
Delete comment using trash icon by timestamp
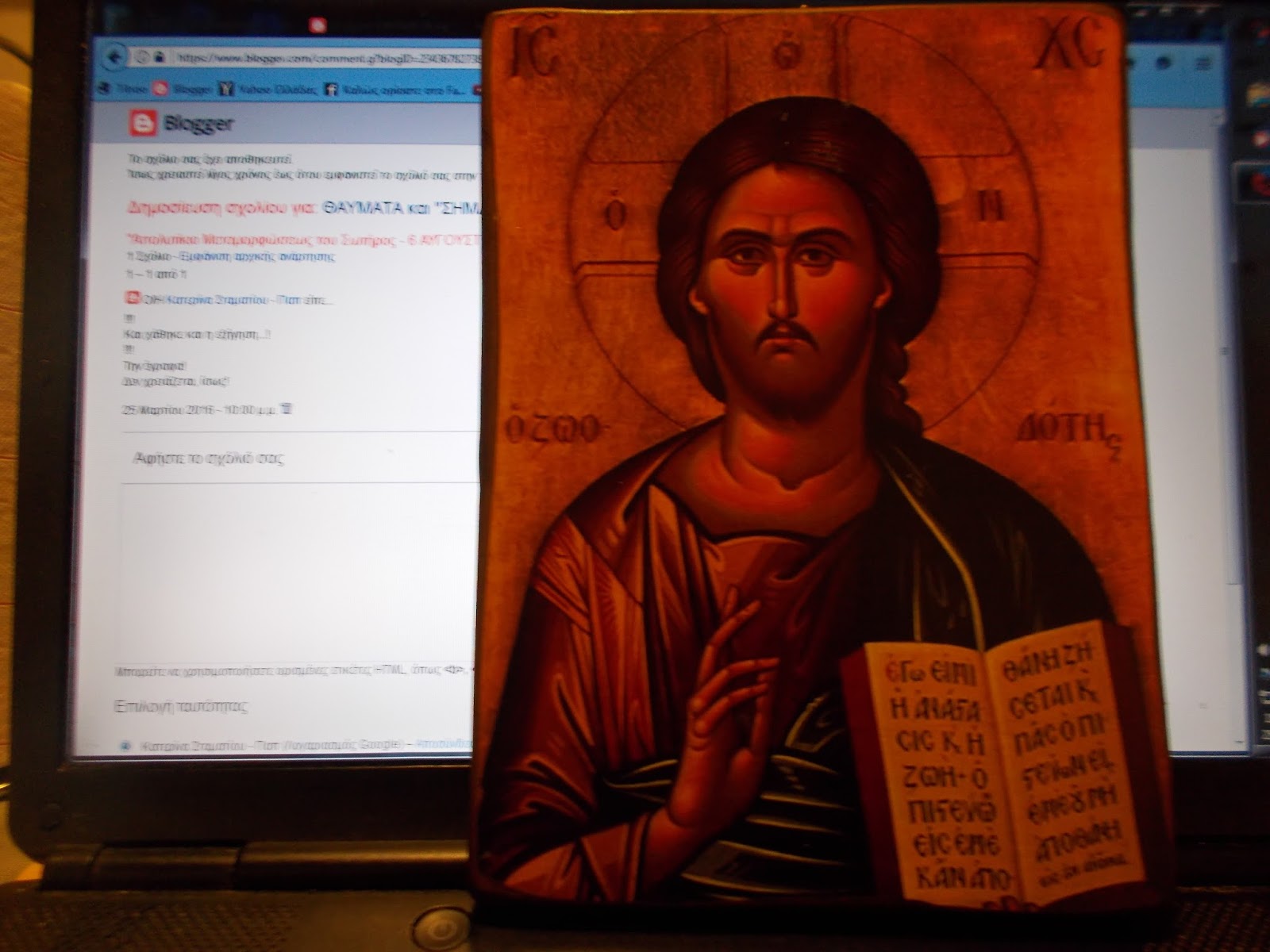click(x=287, y=409)
